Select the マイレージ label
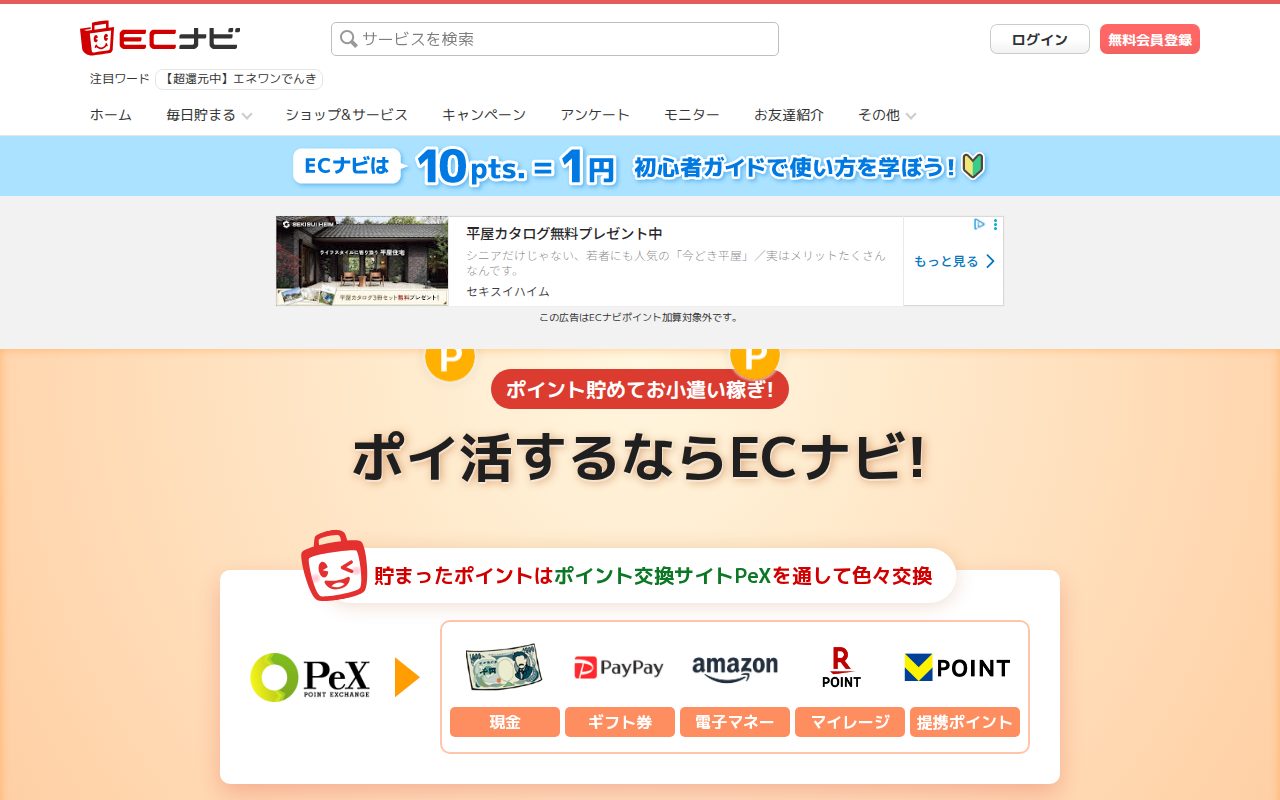Screen dimensions: 1280x800 click(850, 722)
